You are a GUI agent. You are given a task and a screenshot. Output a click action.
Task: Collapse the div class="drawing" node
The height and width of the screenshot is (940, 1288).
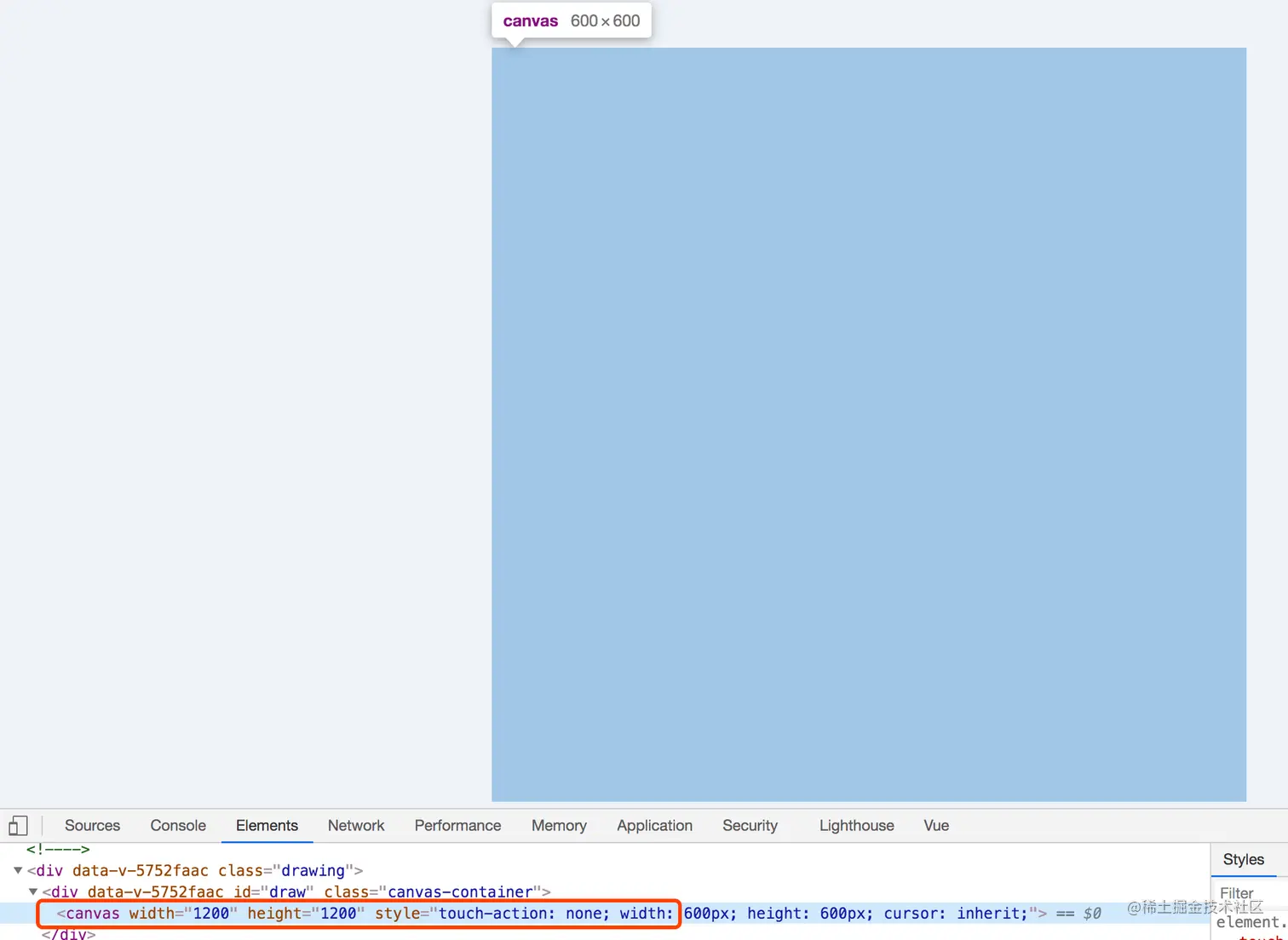click(x=18, y=870)
